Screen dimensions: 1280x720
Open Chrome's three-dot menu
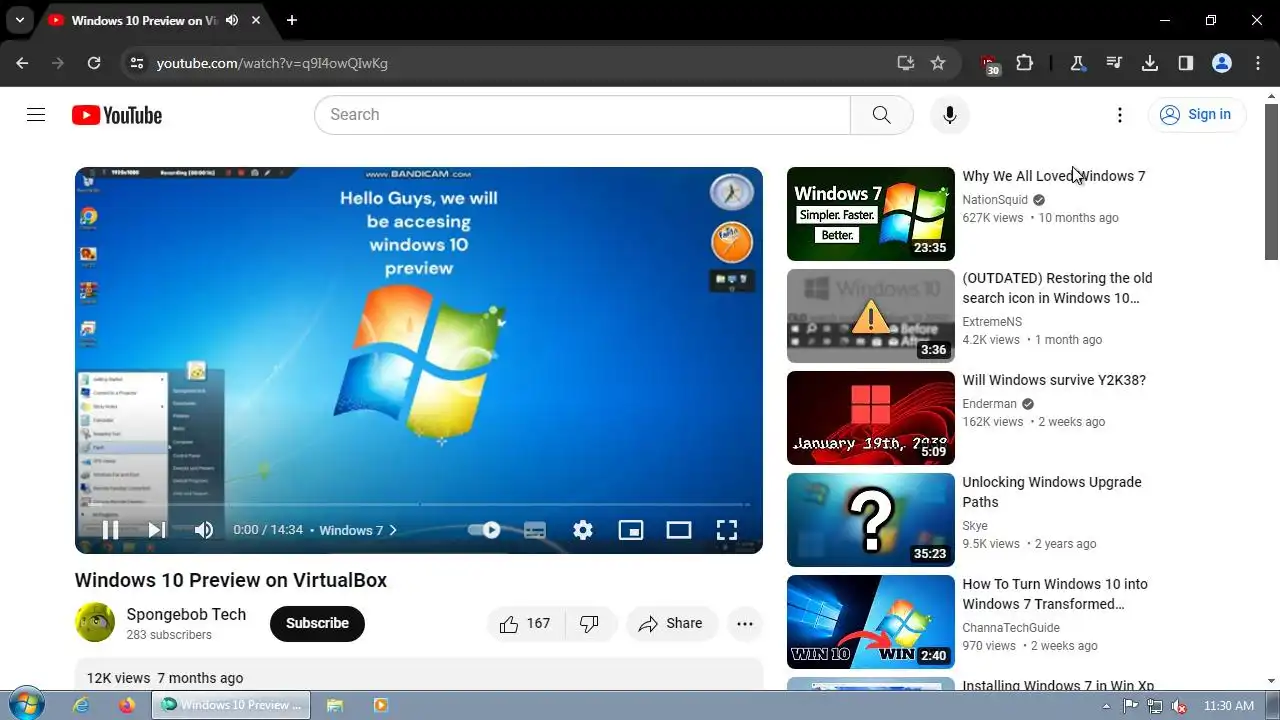(x=1258, y=63)
